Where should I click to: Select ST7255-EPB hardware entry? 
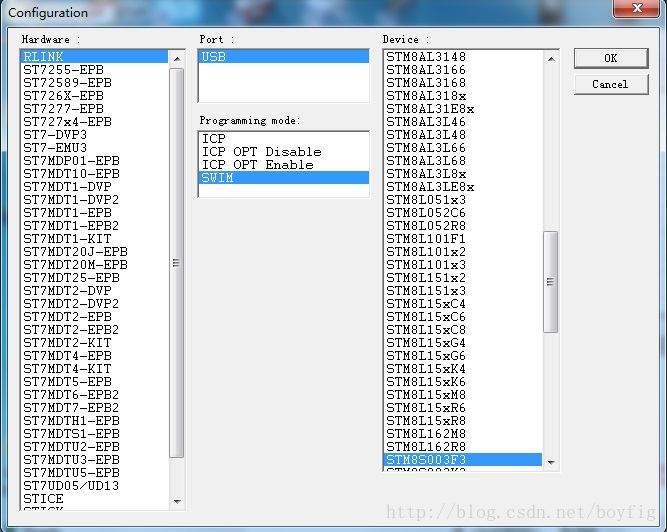[x=94, y=70]
